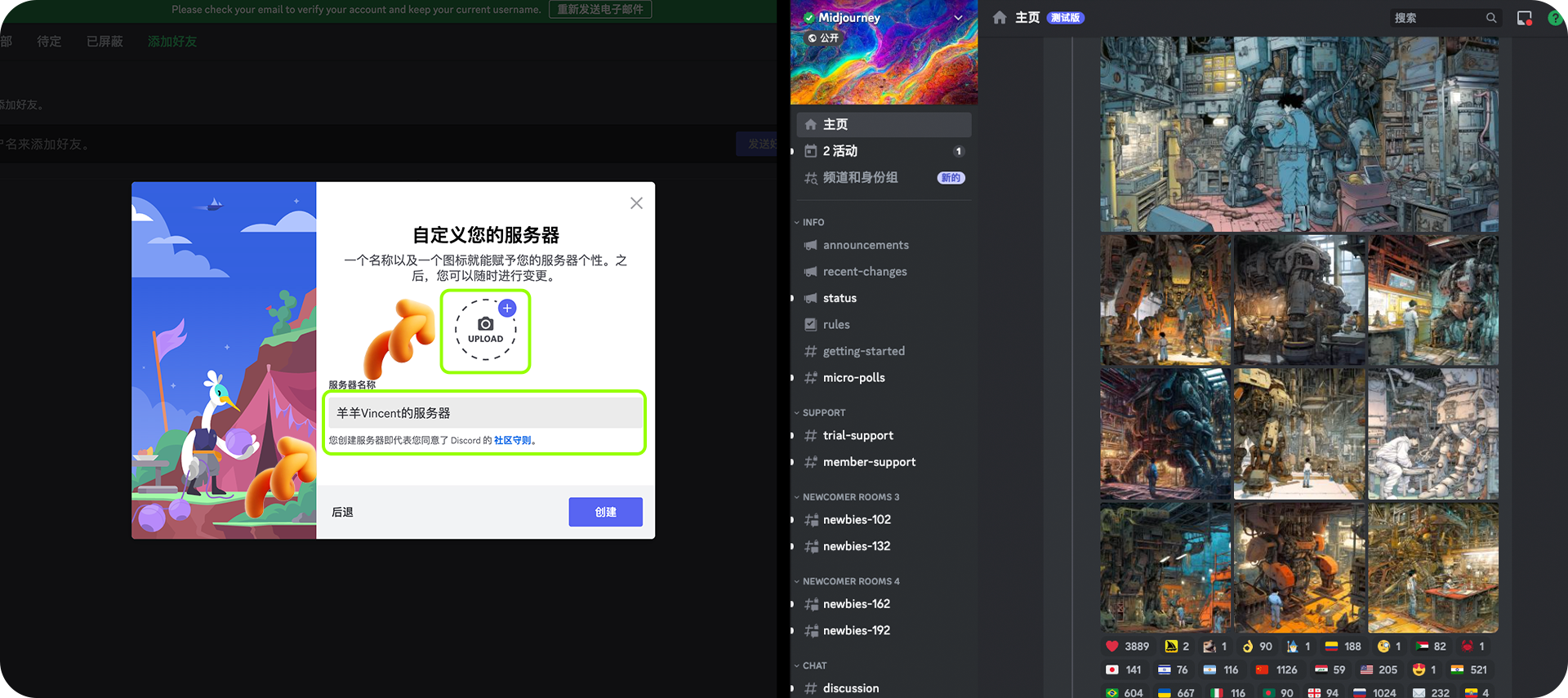Collapse the INFO channel category
Image resolution: width=1568 pixels, height=698 pixels.
pos(809,222)
